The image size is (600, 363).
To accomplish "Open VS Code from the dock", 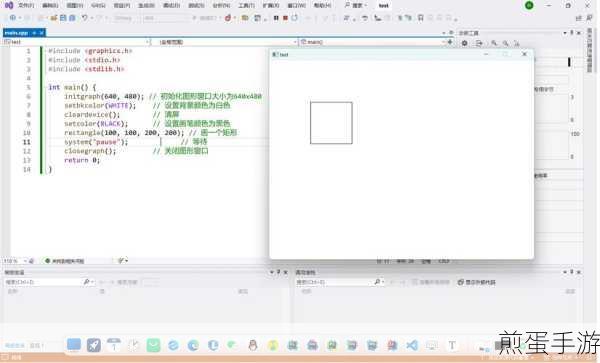I will [x=412, y=345].
